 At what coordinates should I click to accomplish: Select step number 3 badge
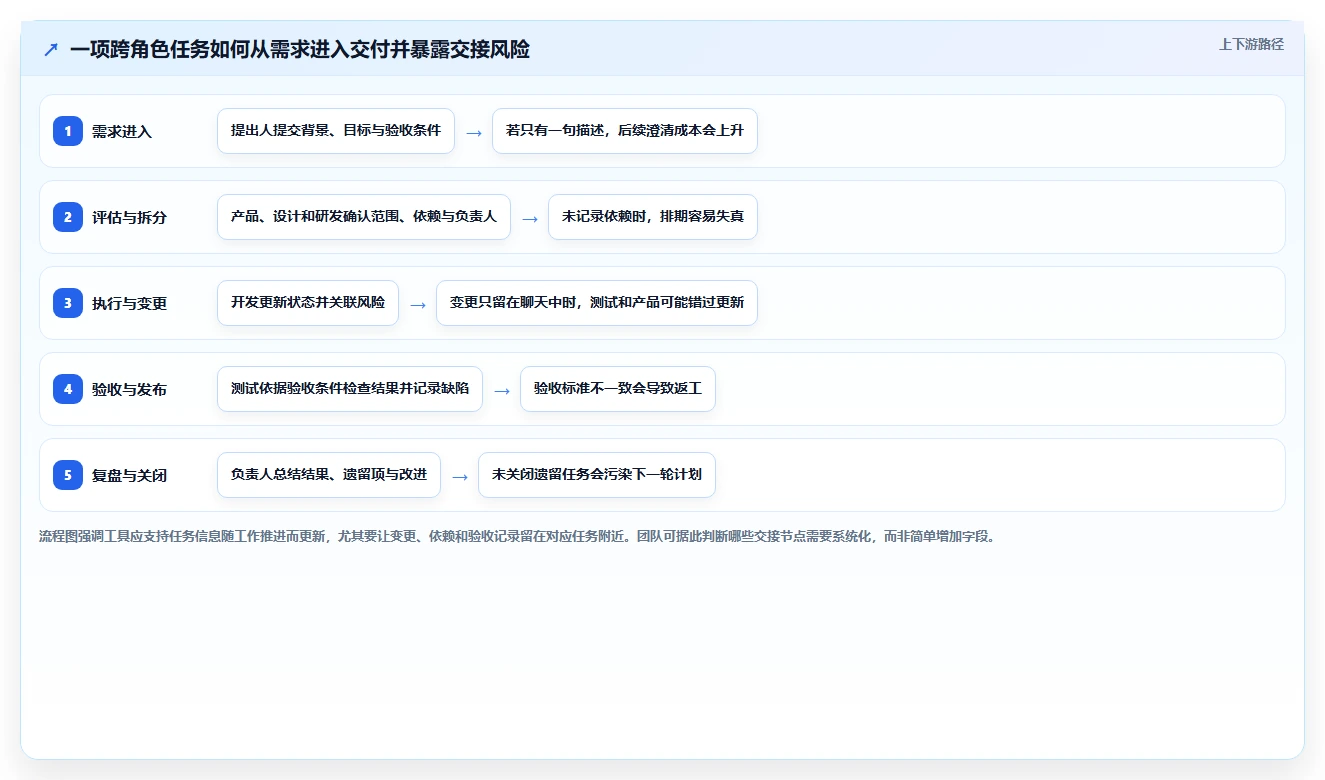pos(68,303)
